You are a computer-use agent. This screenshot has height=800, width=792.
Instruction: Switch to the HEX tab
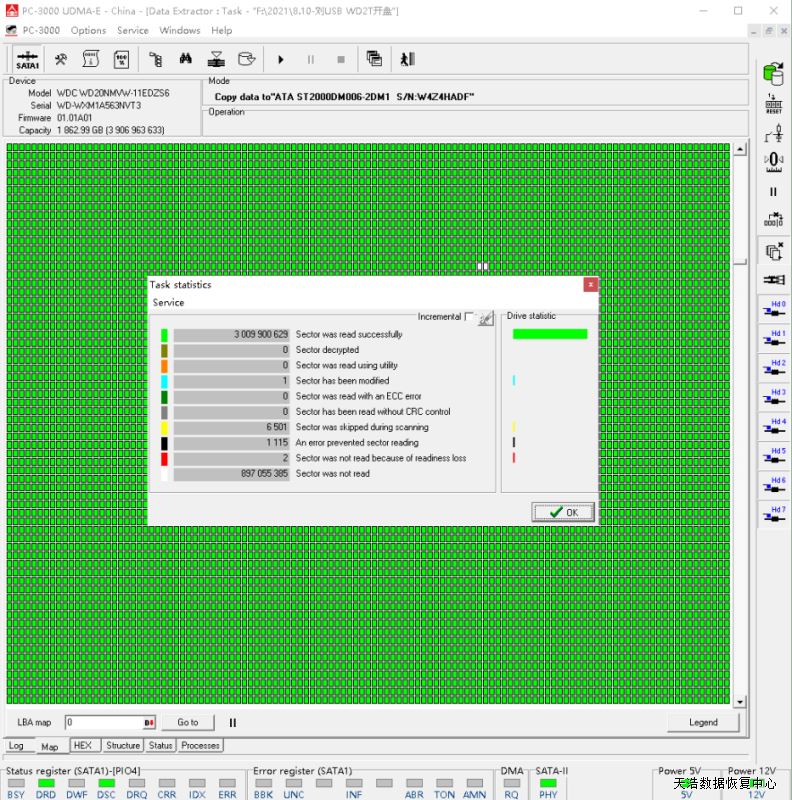(82, 745)
